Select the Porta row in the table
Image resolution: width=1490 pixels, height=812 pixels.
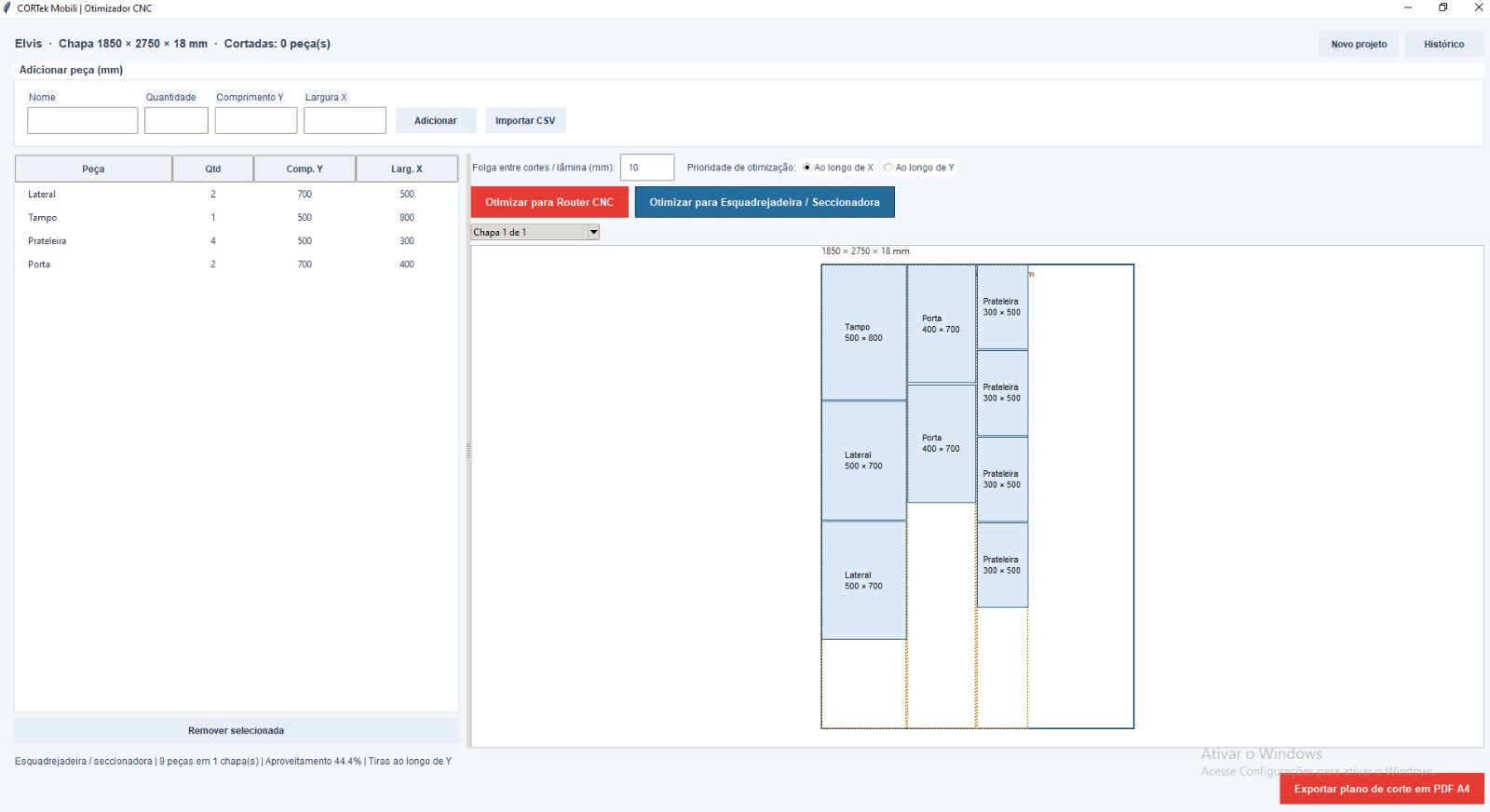pyautogui.click(x=237, y=264)
